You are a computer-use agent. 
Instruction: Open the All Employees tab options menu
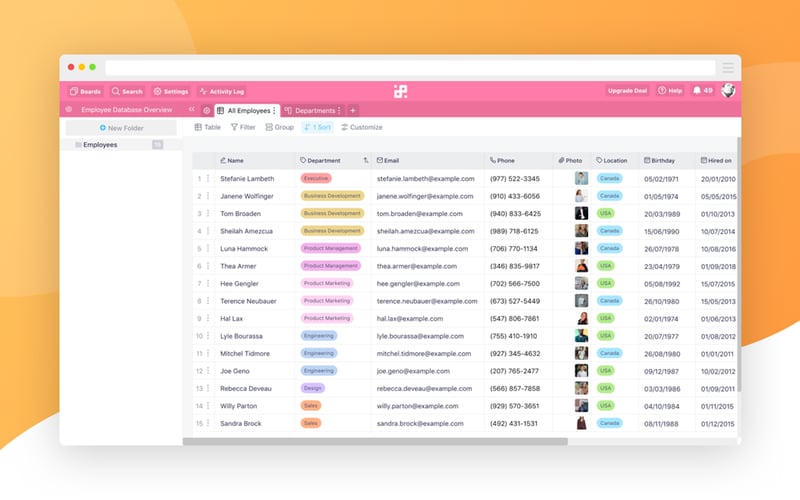coord(274,110)
